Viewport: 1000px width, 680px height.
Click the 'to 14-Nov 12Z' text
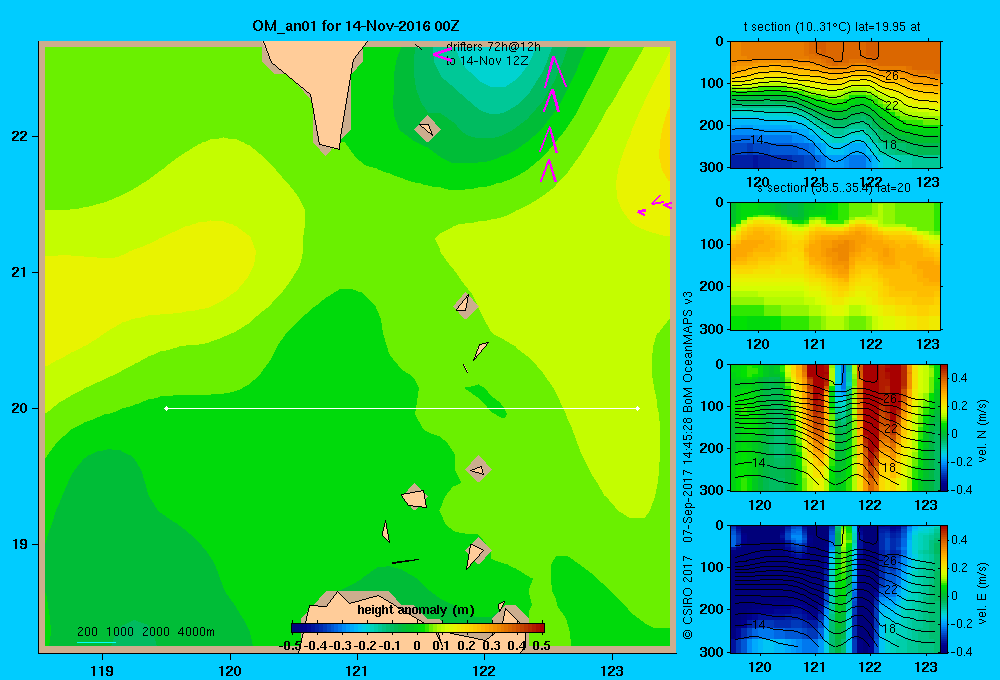(x=487, y=61)
